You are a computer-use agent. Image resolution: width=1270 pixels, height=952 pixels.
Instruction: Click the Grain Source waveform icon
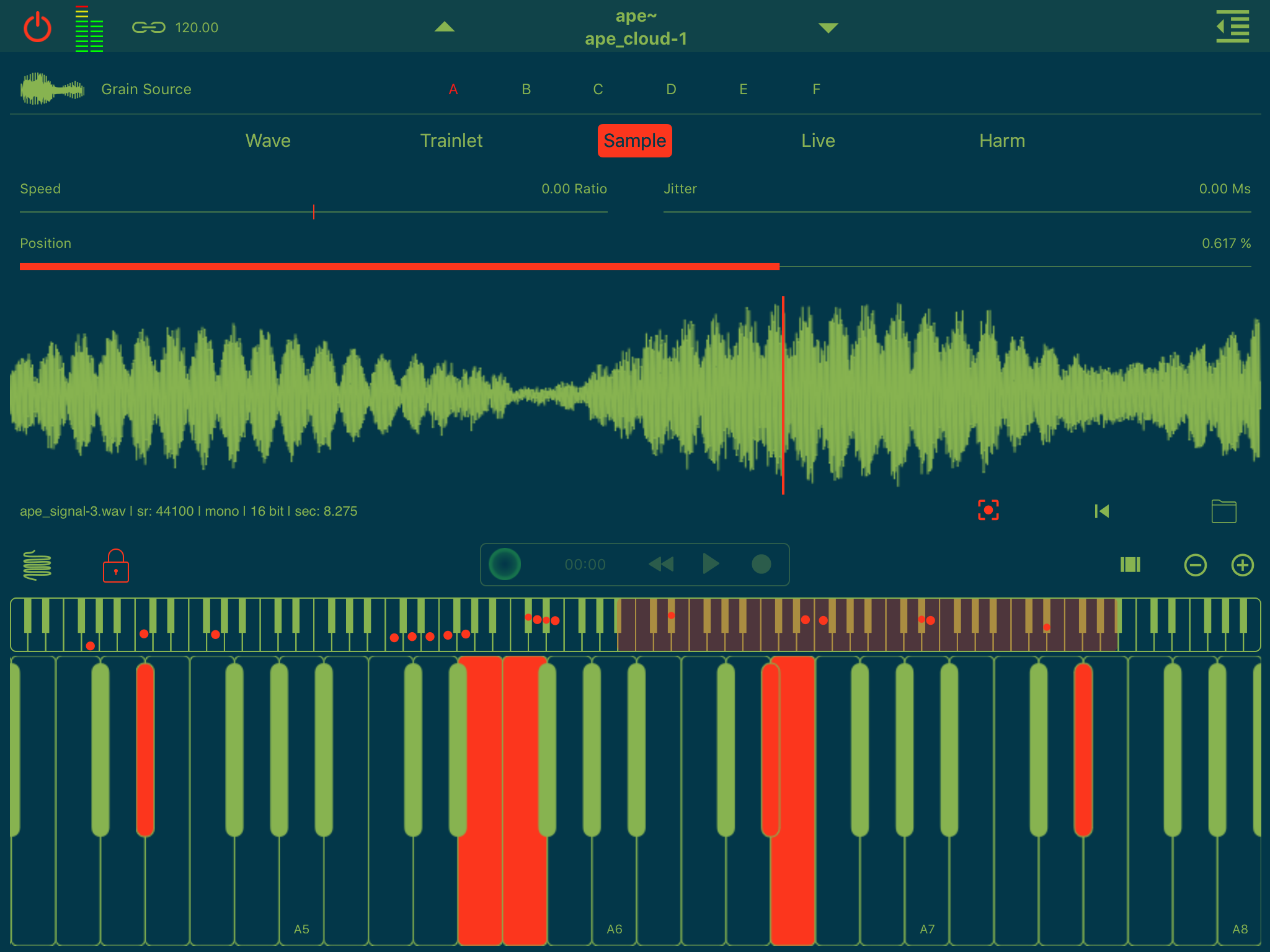point(52,89)
